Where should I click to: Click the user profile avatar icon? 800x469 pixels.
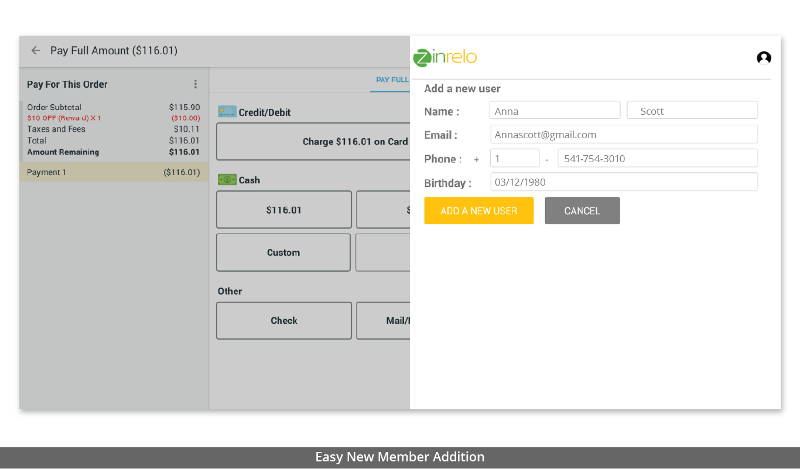(x=763, y=58)
